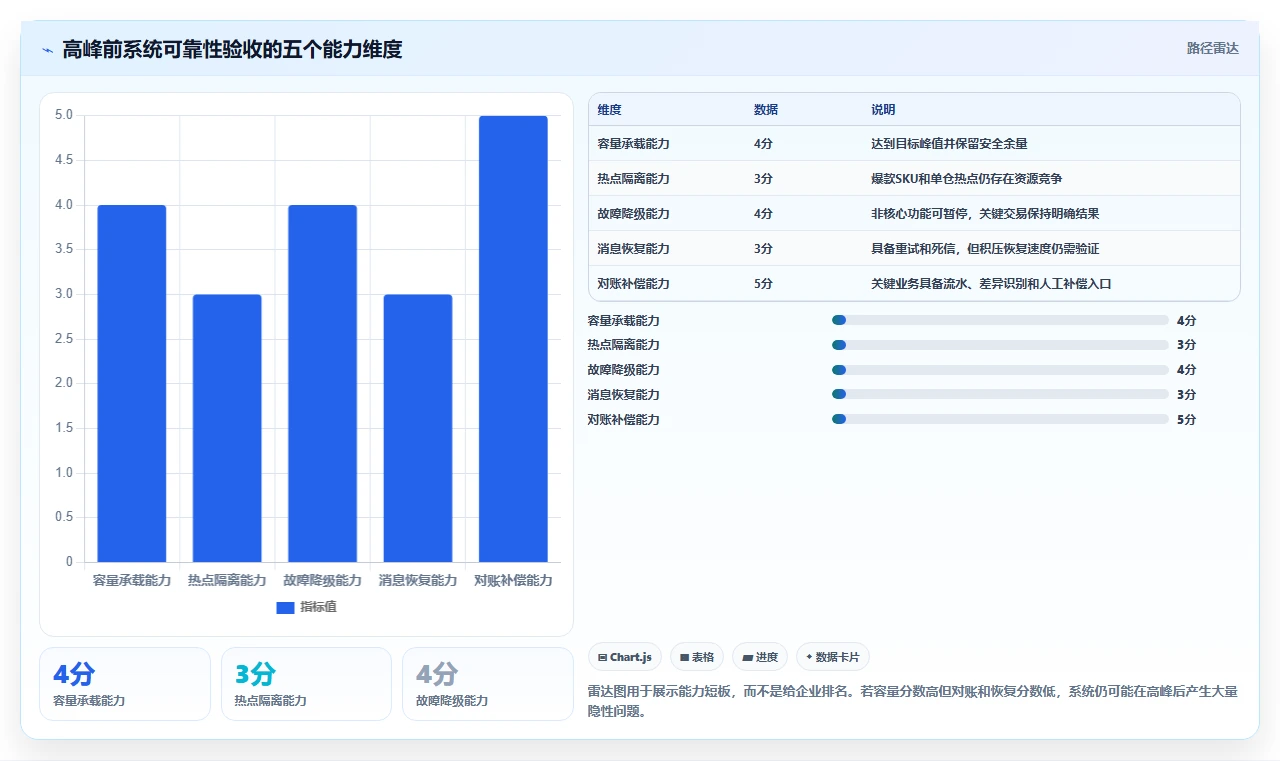Screen dimensions: 1280x761
Task: Click the description 非核心功能可暂停，关键交易保持明确结果
Action: [x=985, y=214]
